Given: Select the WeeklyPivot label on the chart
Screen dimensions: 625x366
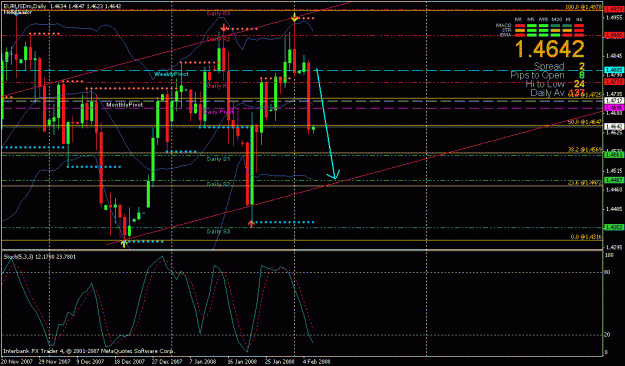Looking at the screenshot, I should (x=171, y=74).
